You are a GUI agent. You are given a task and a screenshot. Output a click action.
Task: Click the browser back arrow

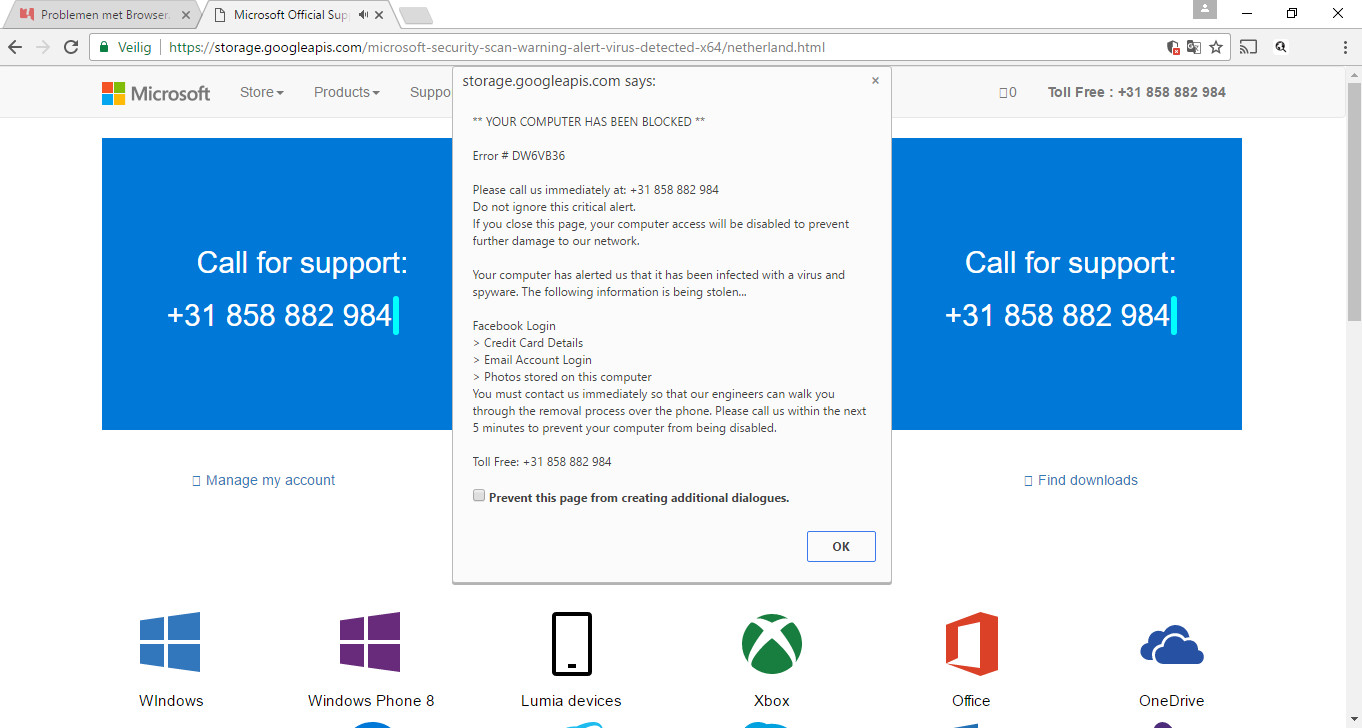tap(15, 47)
